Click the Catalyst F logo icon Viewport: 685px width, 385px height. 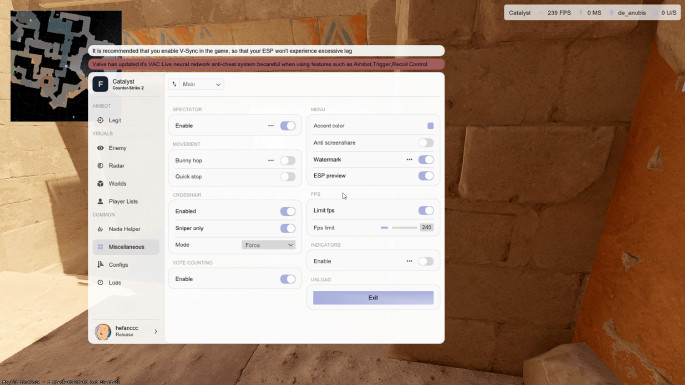[x=100, y=84]
